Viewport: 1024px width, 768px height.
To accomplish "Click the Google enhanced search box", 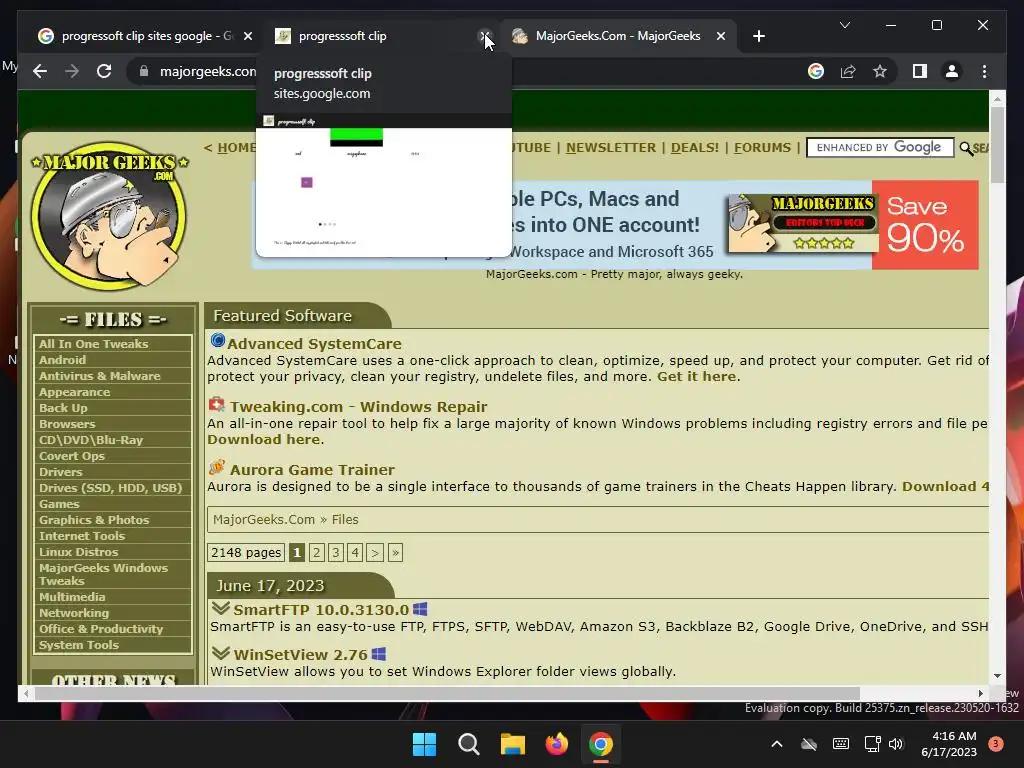I will click(x=880, y=148).
